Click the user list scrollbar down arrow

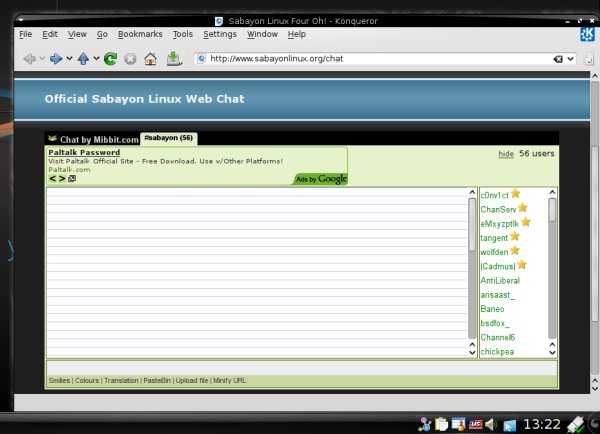coord(552,352)
